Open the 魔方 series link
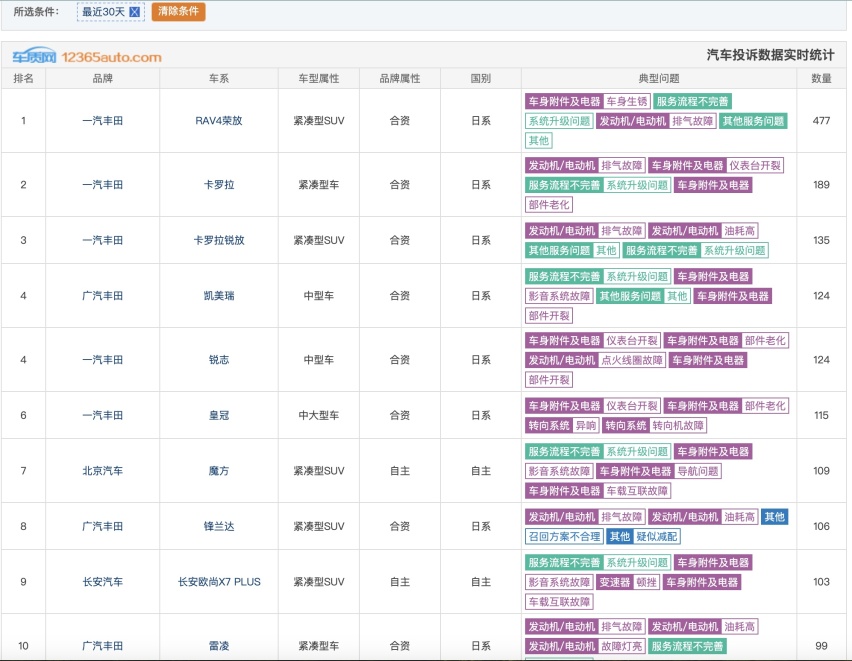 [x=219, y=471]
